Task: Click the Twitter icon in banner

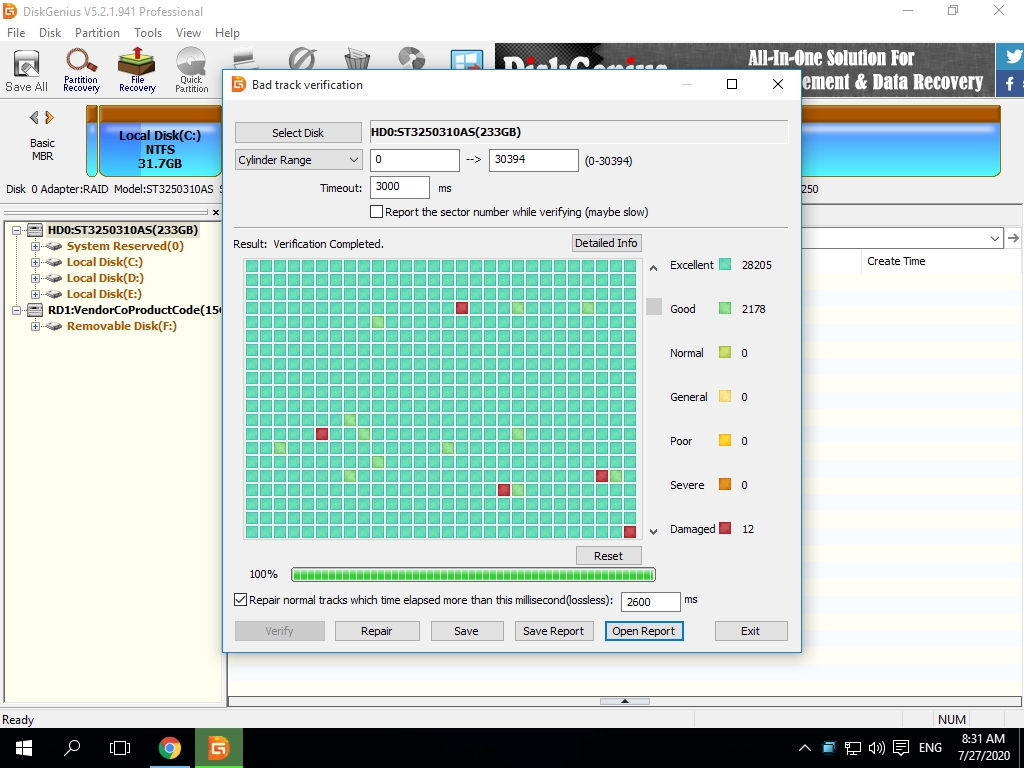Action: pyautogui.click(x=1012, y=56)
